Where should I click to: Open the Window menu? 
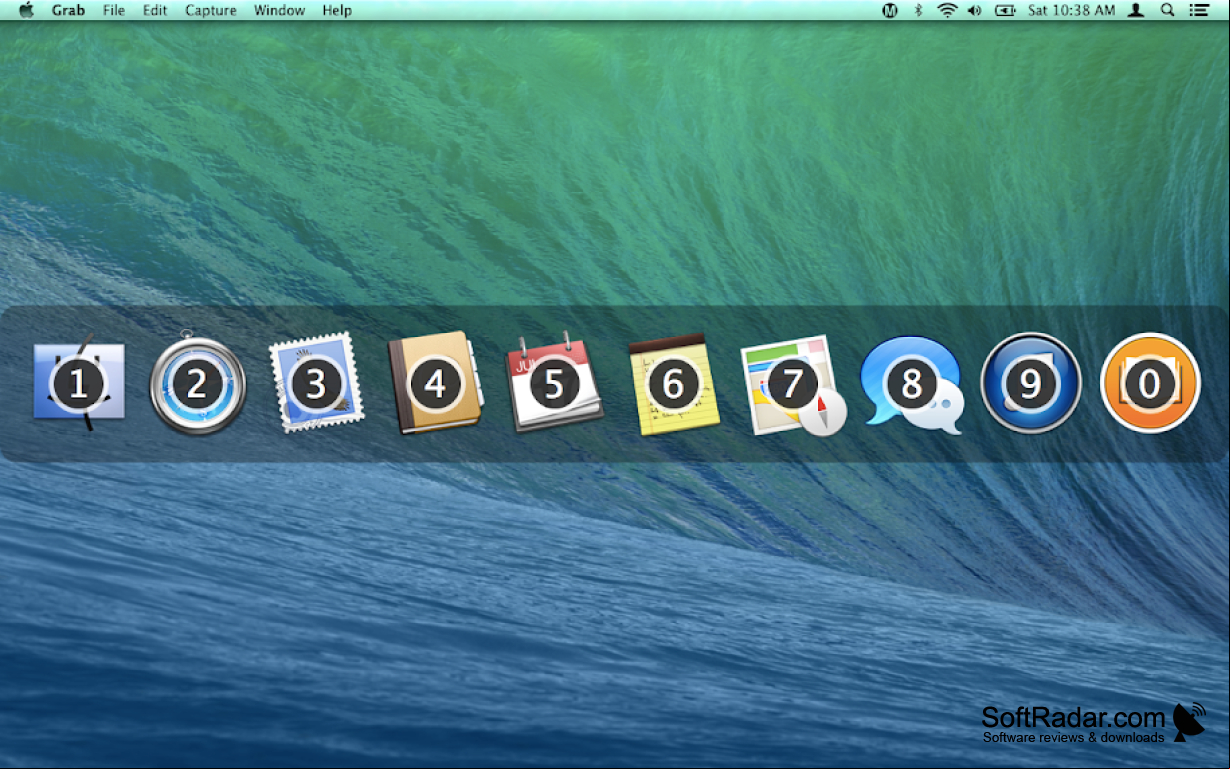coord(279,10)
